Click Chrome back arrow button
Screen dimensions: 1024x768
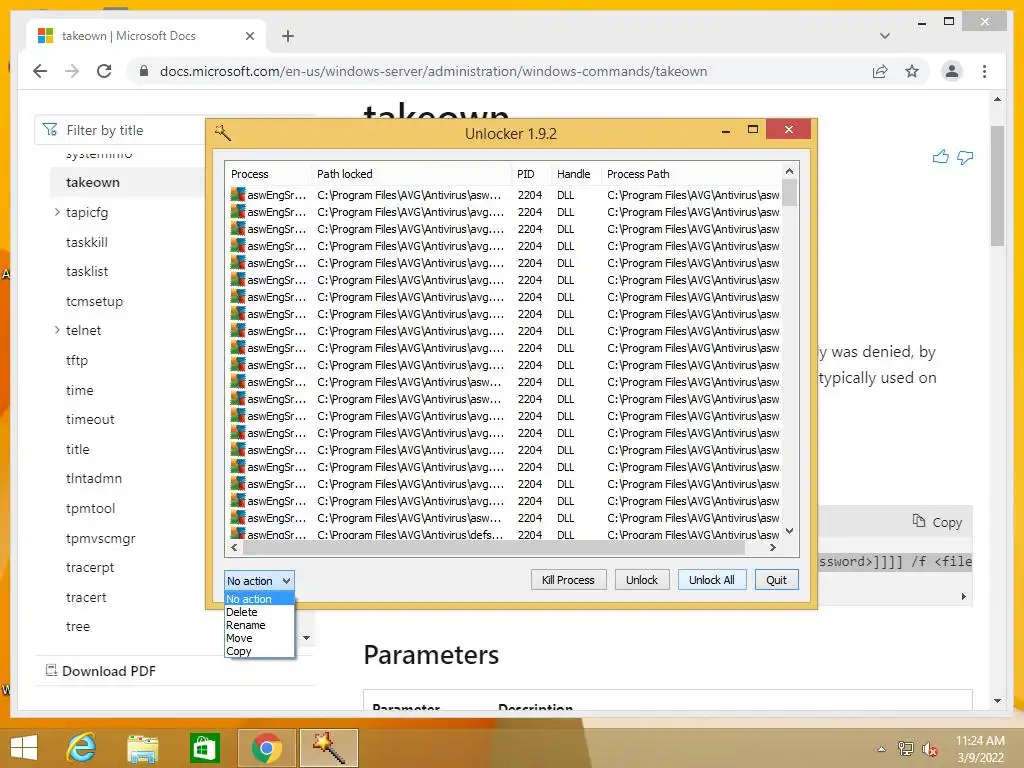[x=40, y=71]
